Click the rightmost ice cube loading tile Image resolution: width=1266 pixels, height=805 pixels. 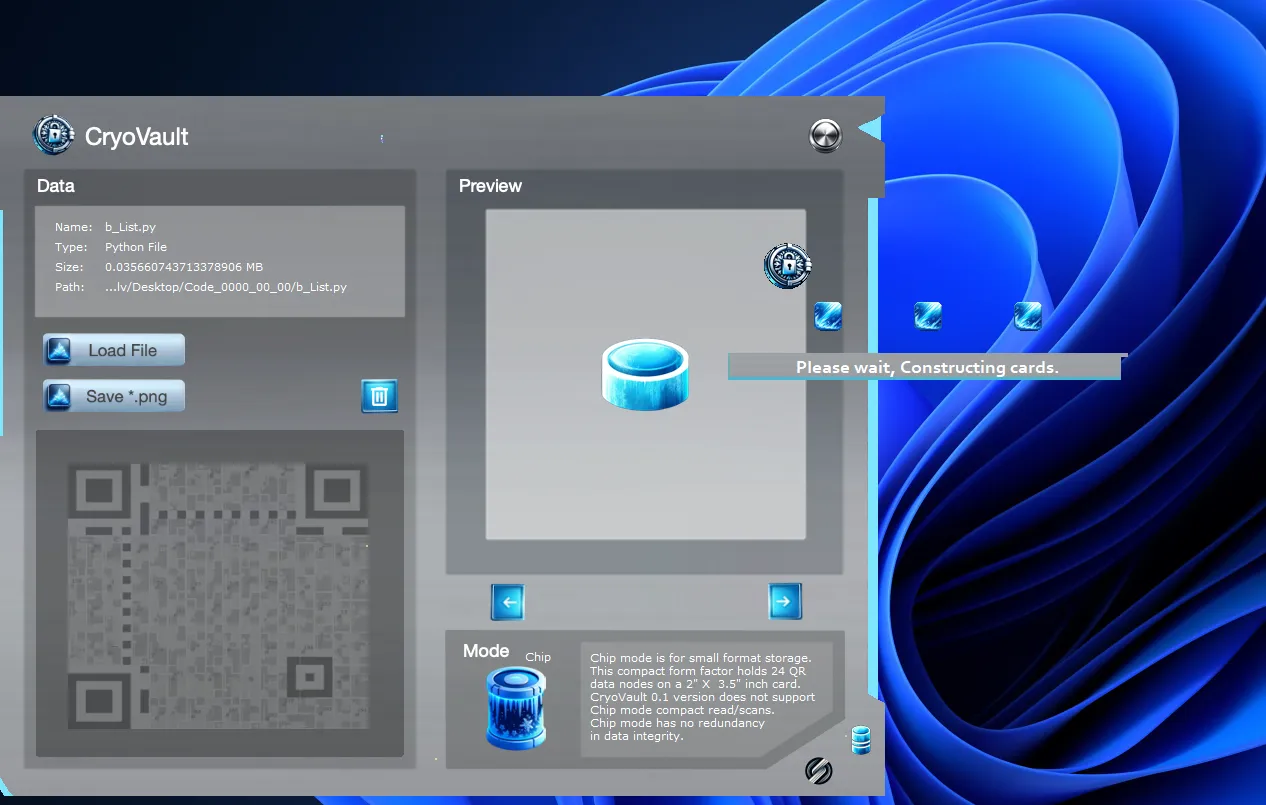[1027, 316]
